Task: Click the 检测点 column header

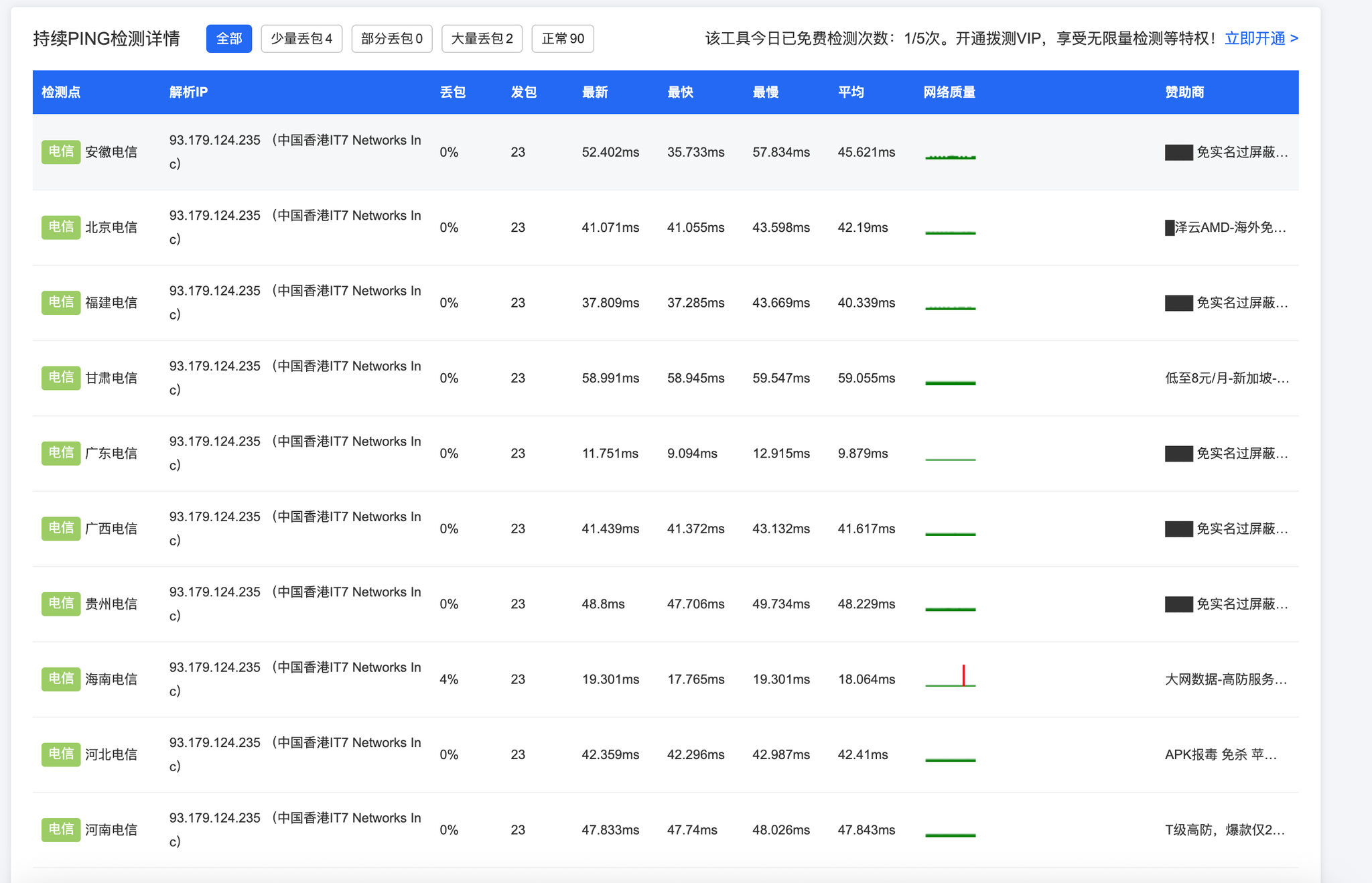Action: pyautogui.click(x=61, y=92)
